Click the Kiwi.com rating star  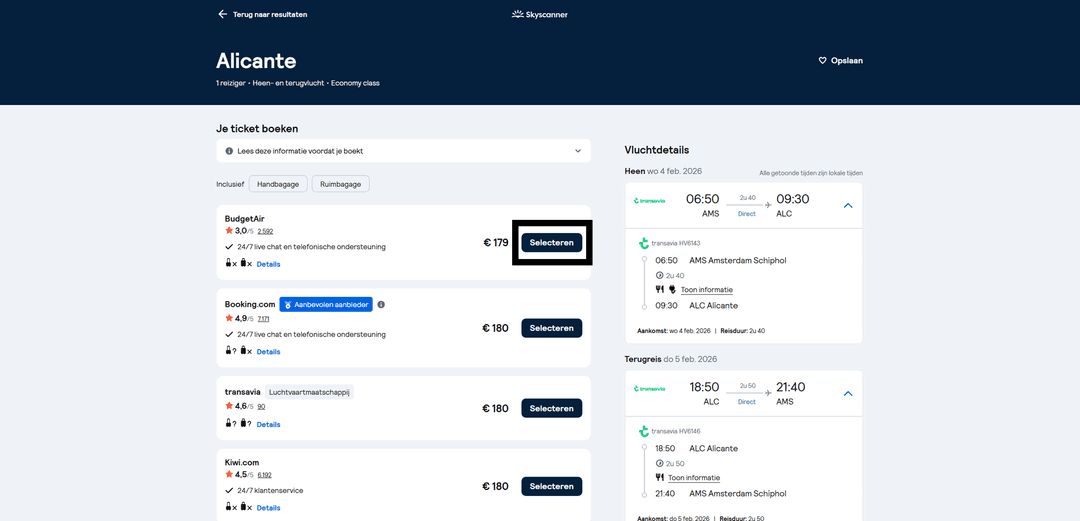(x=229, y=474)
